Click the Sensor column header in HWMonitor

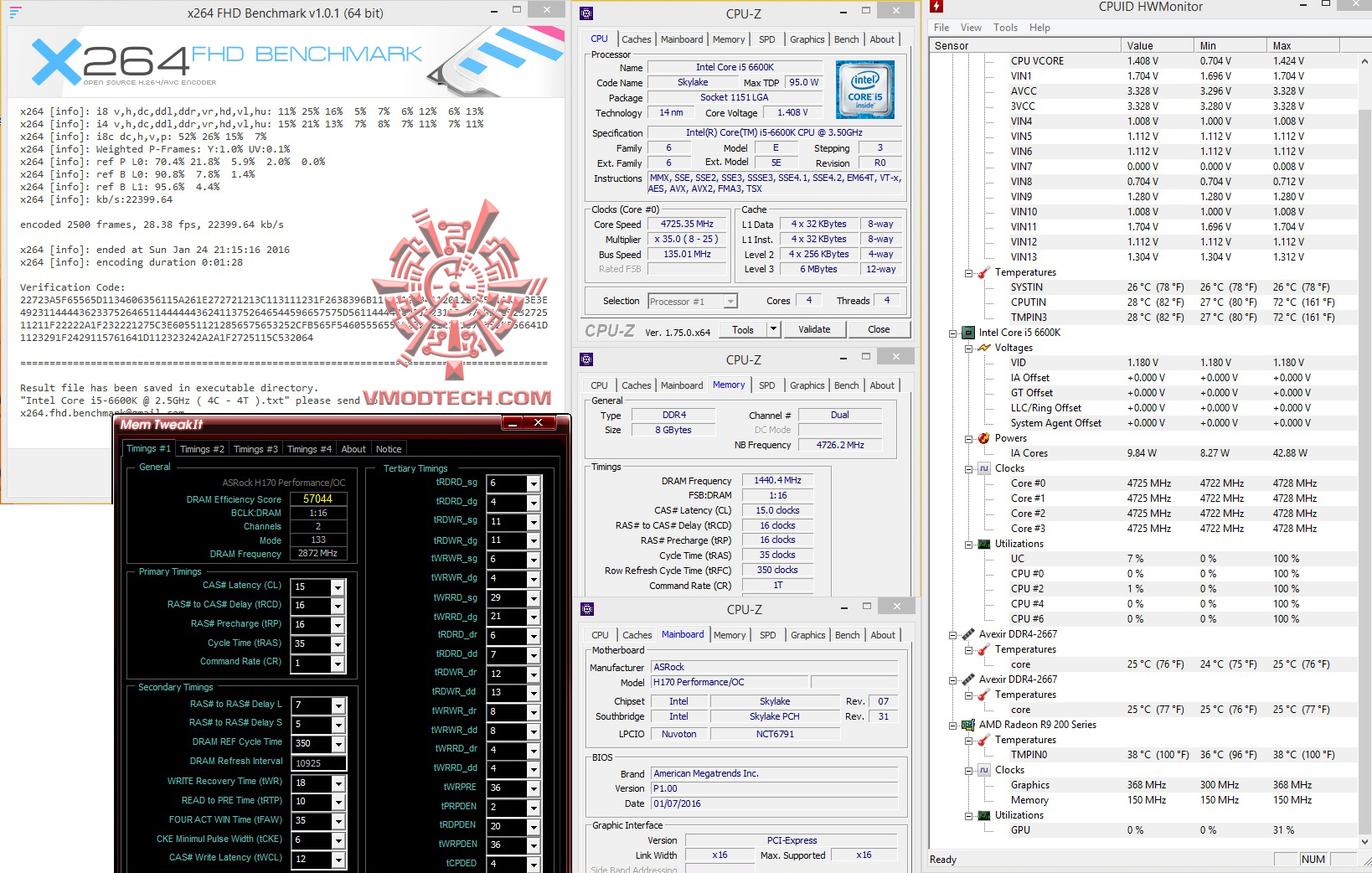(1025, 45)
